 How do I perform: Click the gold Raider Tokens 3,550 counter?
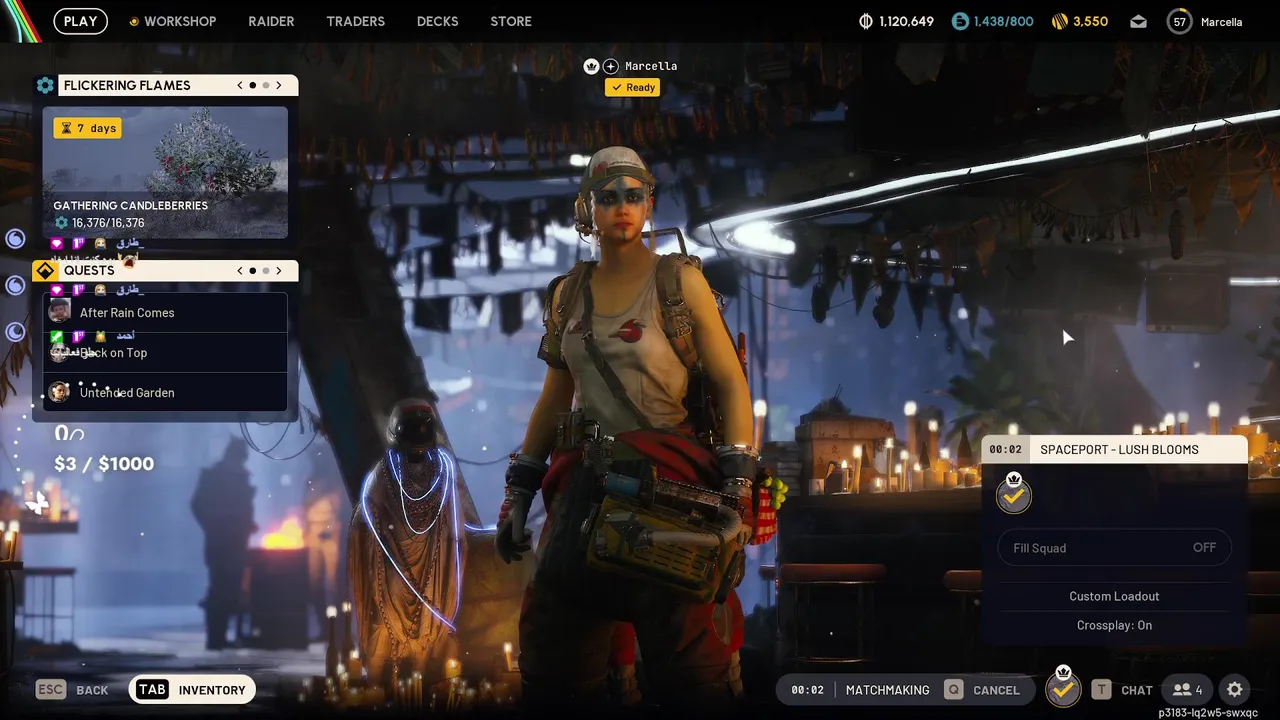[1079, 21]
